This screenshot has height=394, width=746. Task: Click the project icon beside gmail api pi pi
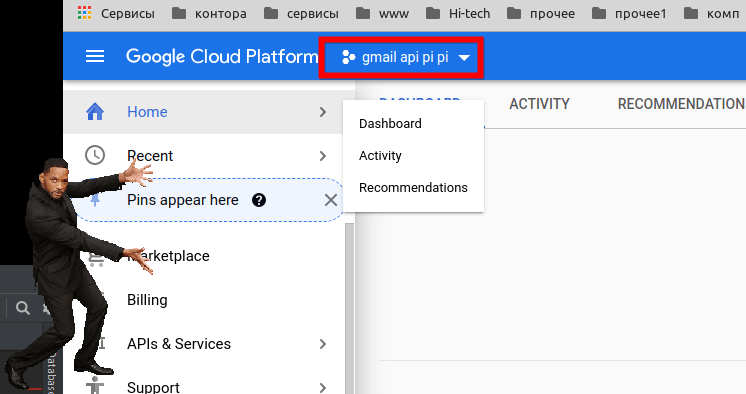348,58
